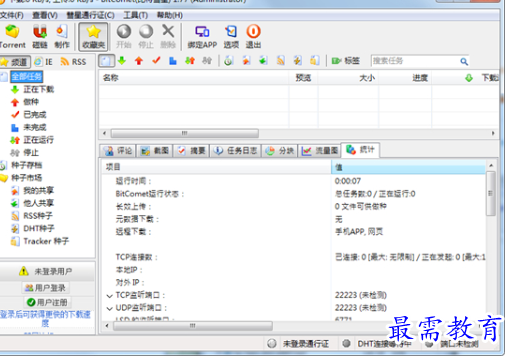Click the statistics panel vertical scrollbar thumb
The height and width of the screenshot is (360, 510).
[x=490, y=193]
